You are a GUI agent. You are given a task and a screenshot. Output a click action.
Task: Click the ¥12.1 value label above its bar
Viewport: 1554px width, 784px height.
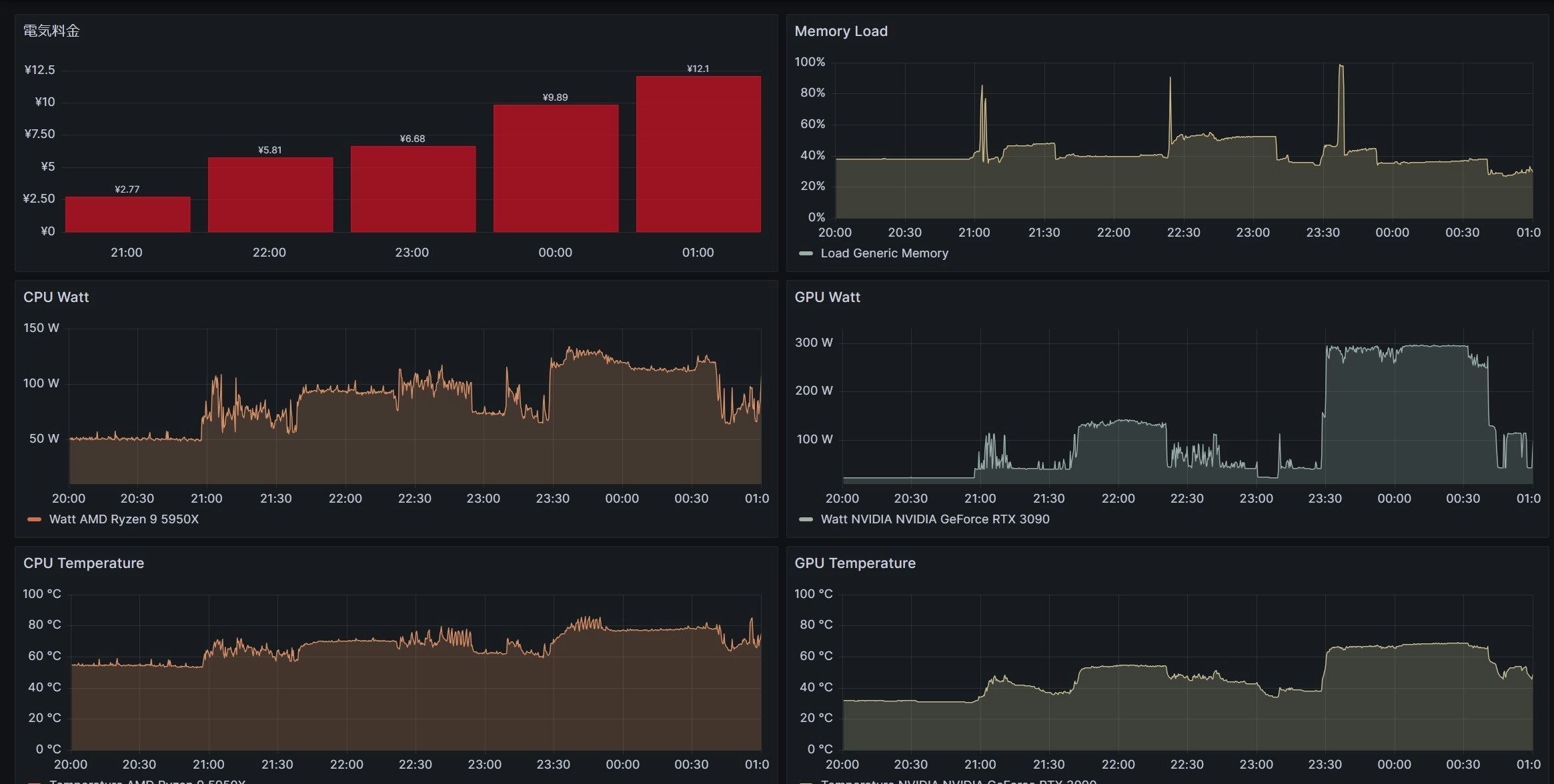[698, 69]
